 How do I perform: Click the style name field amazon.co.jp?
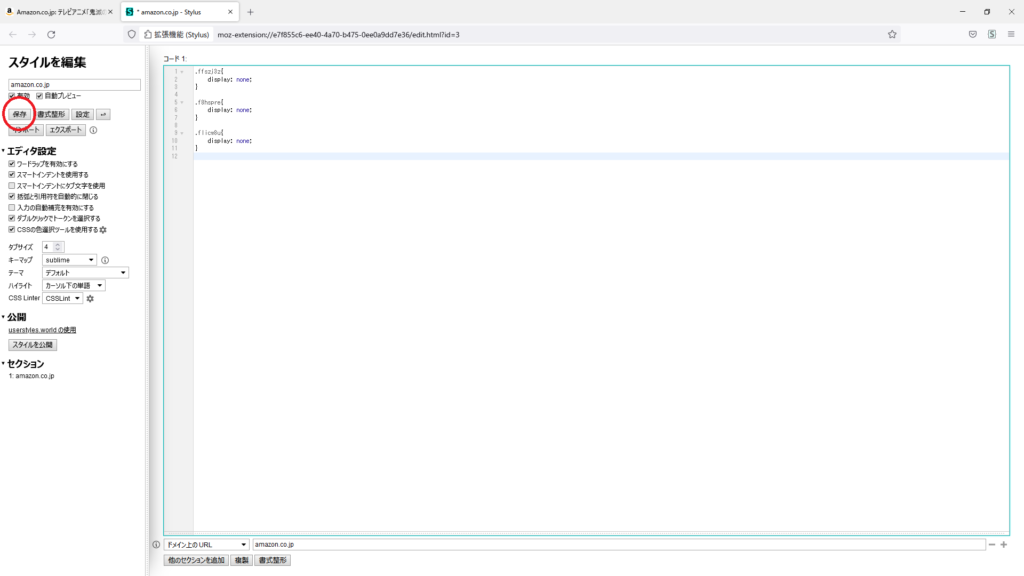pos(74,85)
